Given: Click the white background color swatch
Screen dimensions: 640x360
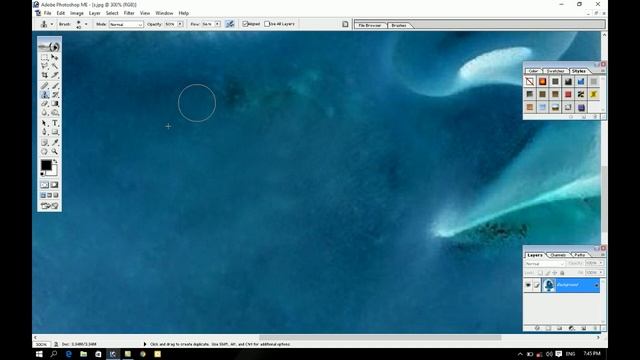Looking at the screenshot, I should tap(53, 172).
